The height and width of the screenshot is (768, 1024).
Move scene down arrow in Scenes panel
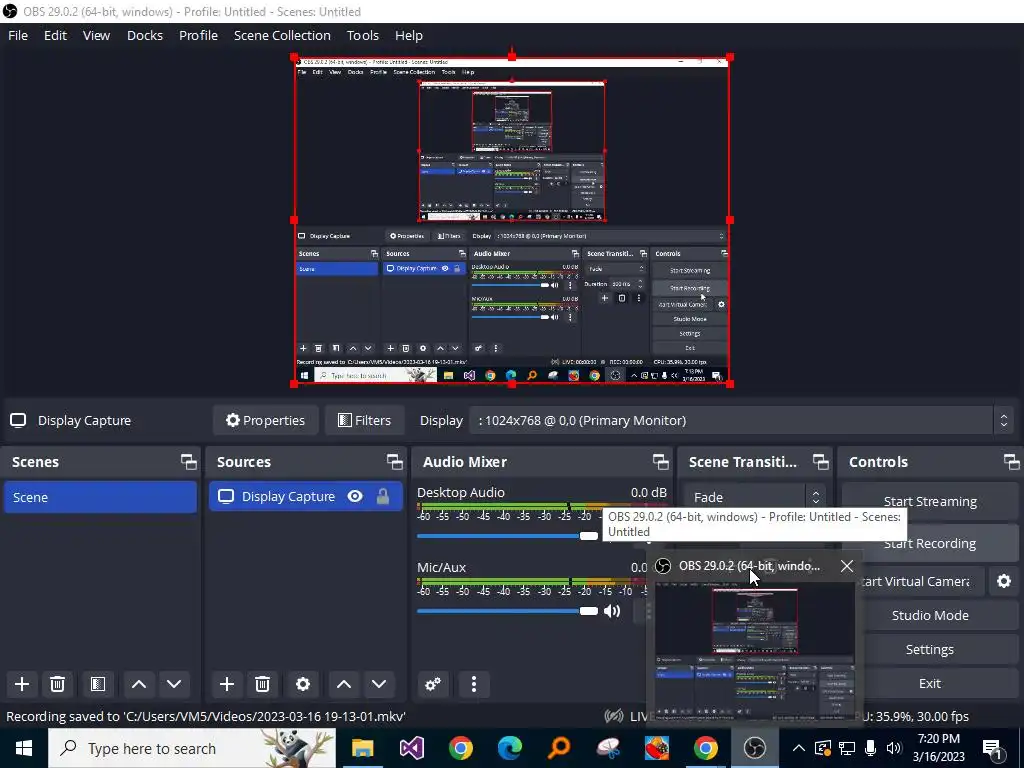174,684
